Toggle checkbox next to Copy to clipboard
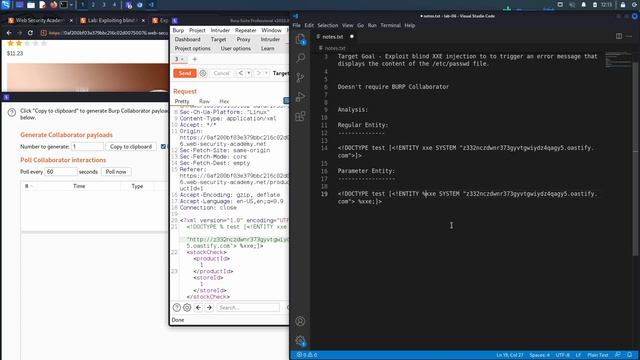Image resolution: width=640 pixels, height=360 pixels. 163,147
